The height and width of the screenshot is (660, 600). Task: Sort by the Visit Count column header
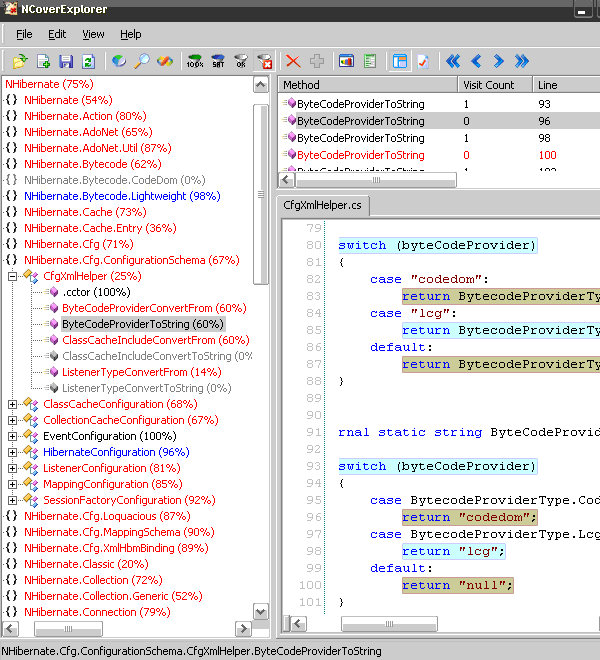click(x=495, y=85)
